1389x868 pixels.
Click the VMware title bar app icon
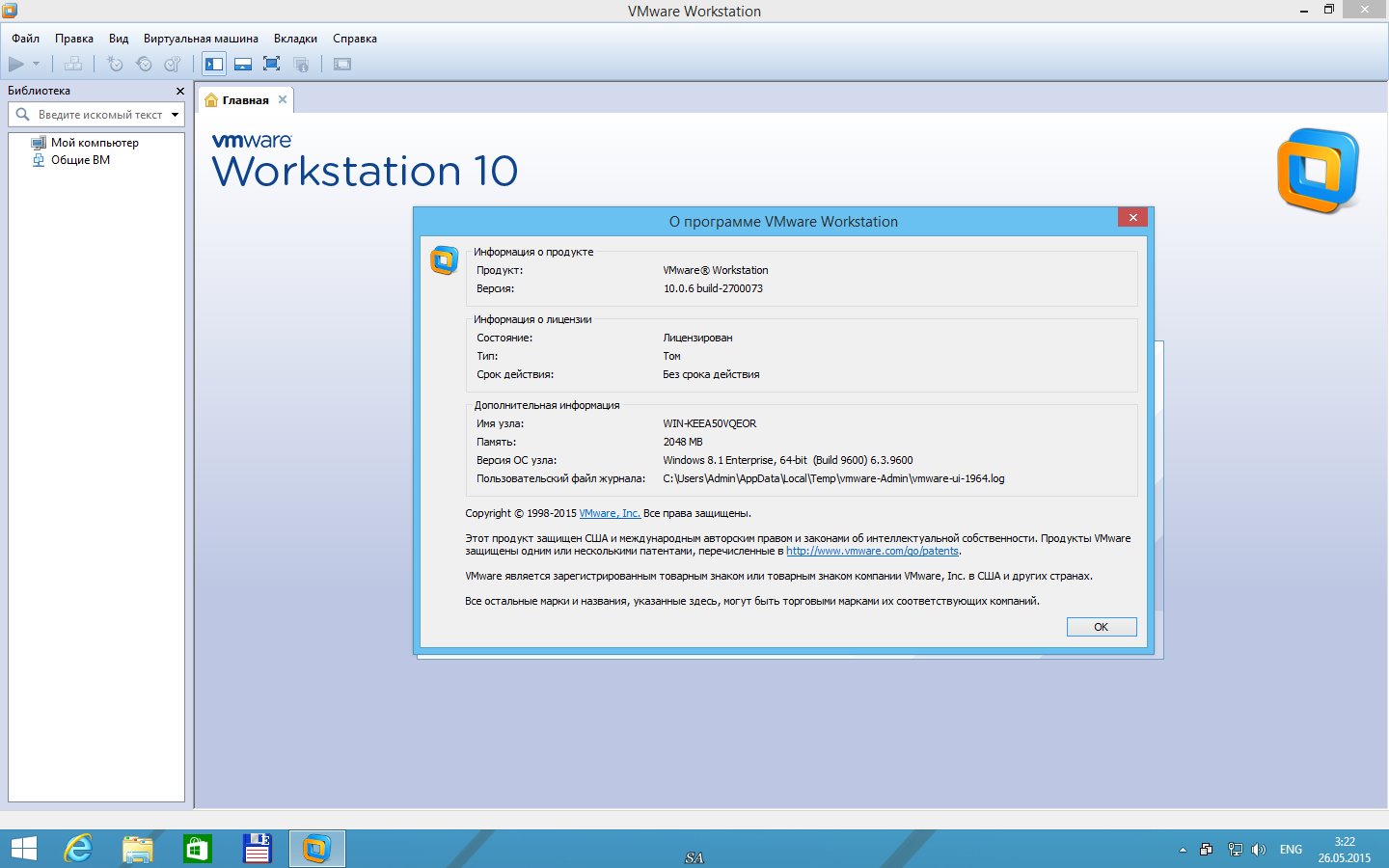tap(11, 11)
